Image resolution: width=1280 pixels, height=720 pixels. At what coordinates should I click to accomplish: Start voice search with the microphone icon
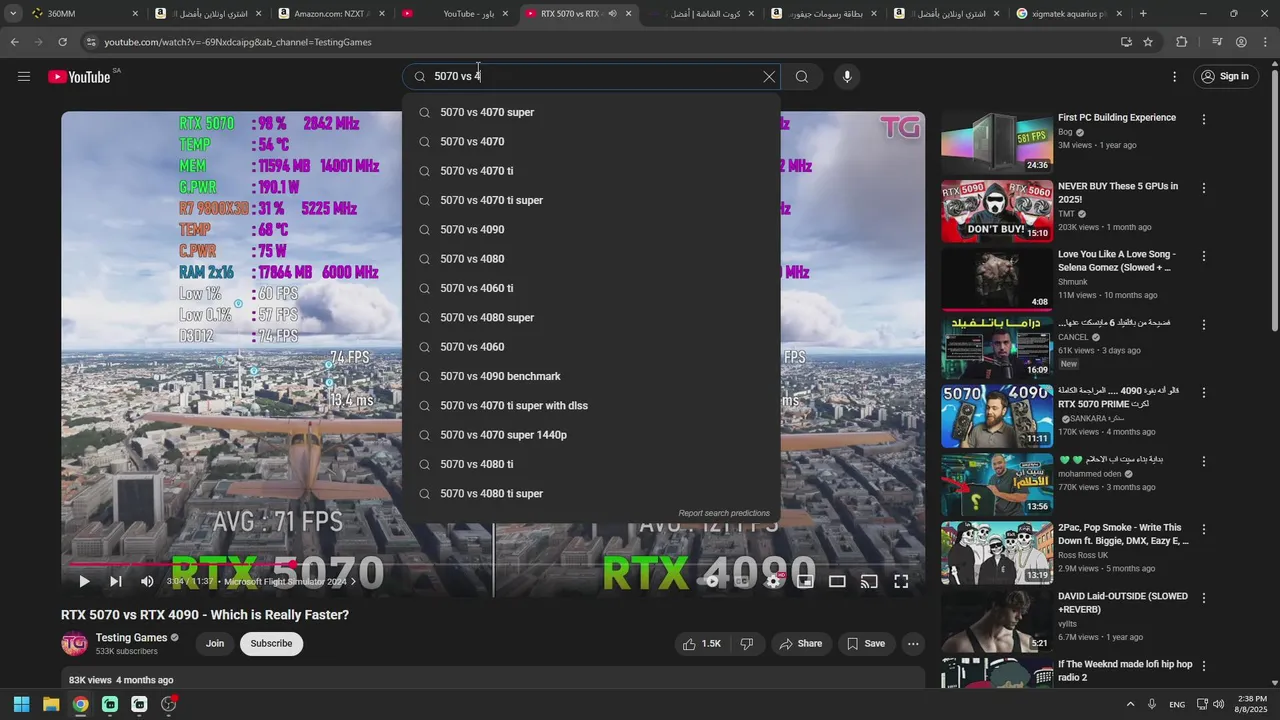point(847,77)
